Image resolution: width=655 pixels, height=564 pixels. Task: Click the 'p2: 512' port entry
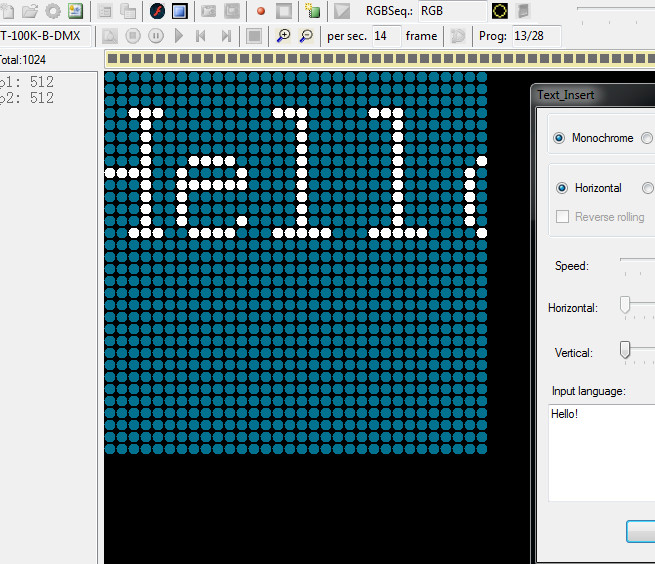point(27,98)
